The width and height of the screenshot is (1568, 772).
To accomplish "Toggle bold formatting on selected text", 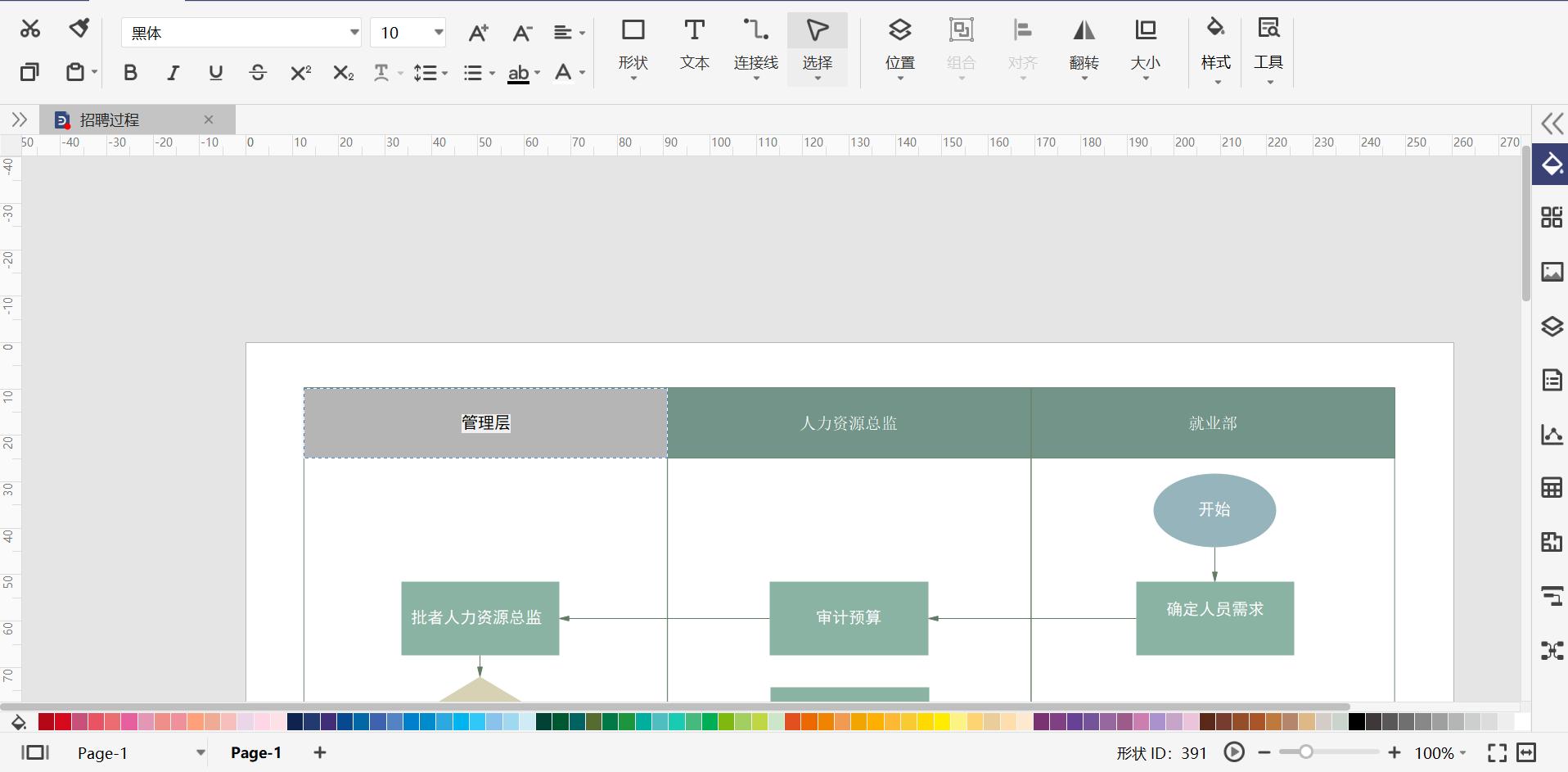I will (130, 72).
